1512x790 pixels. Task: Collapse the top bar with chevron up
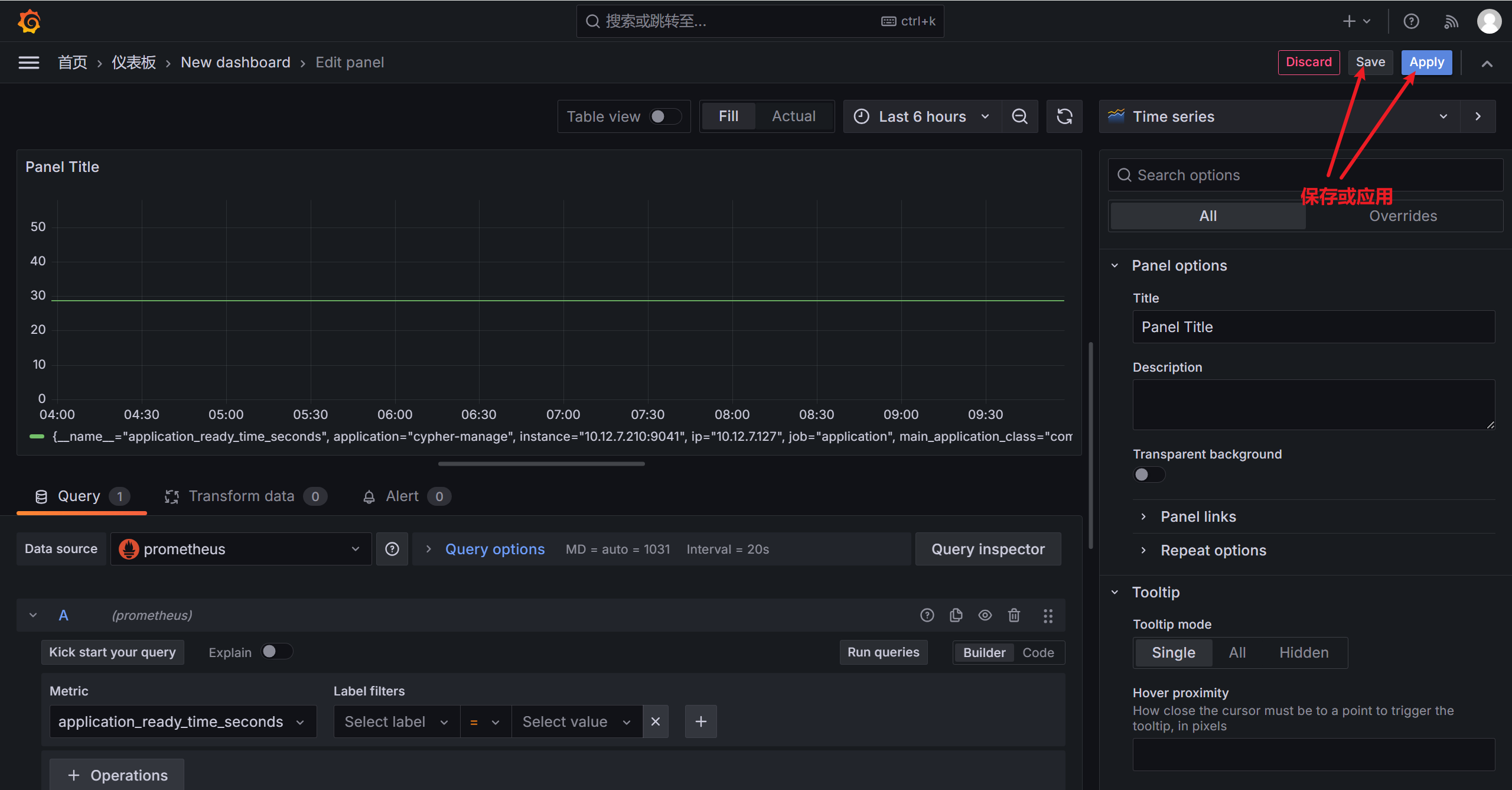click(1487, 63)
